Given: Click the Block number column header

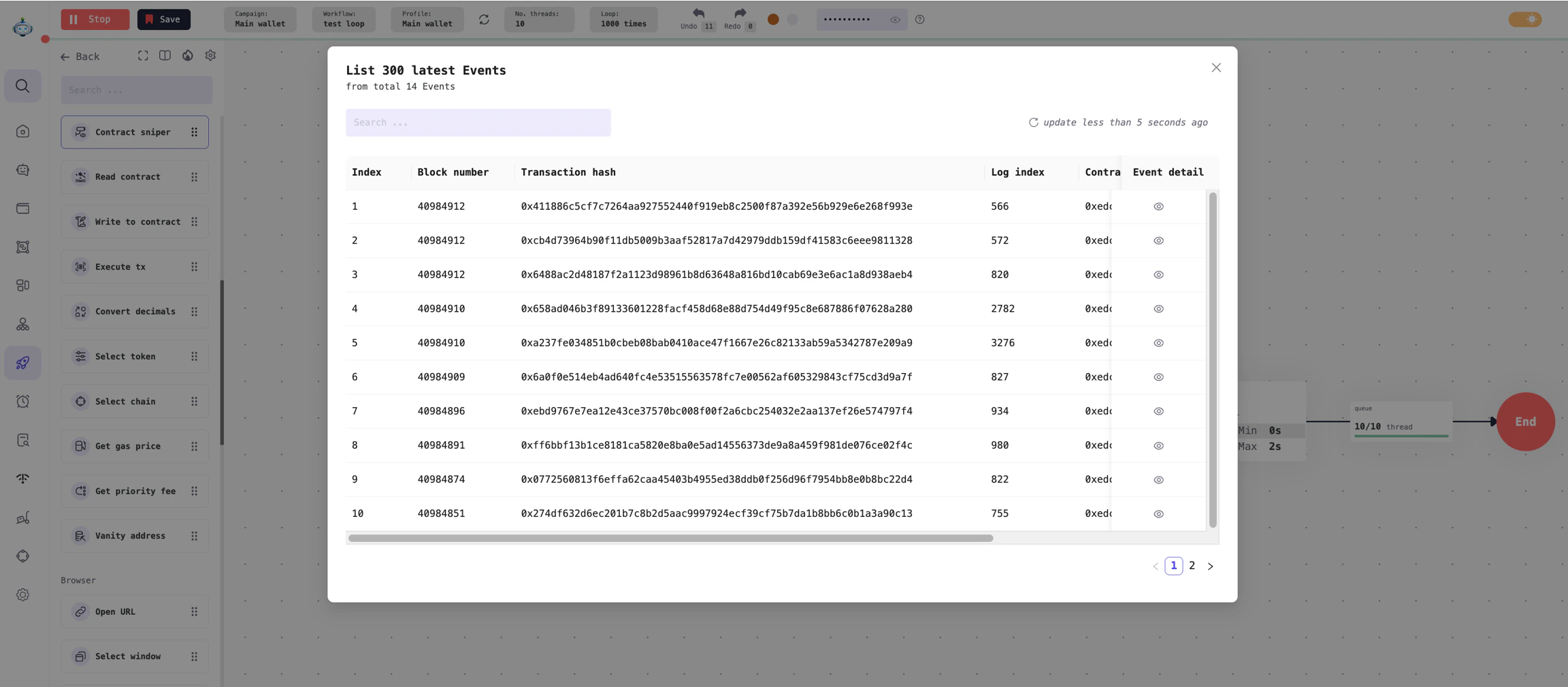Looking at the screenshot, I should point(453,172).
